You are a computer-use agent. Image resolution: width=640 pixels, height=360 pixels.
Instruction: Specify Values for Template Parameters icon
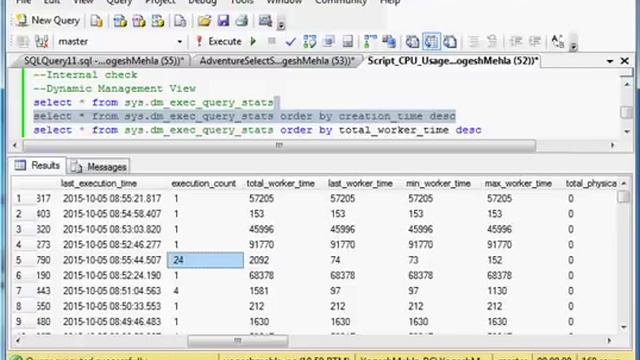(x=558, y=42)
